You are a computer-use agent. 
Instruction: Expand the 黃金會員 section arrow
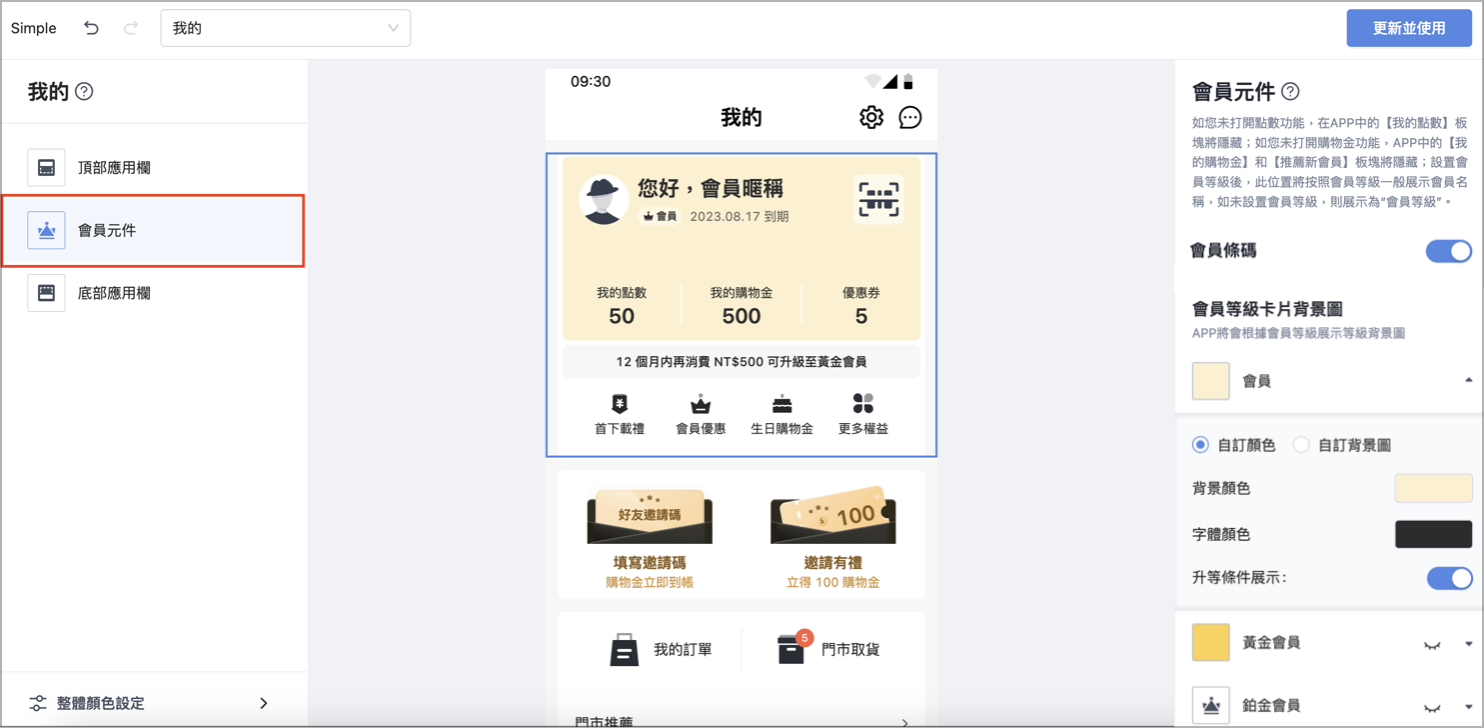tap(1468, 643)
